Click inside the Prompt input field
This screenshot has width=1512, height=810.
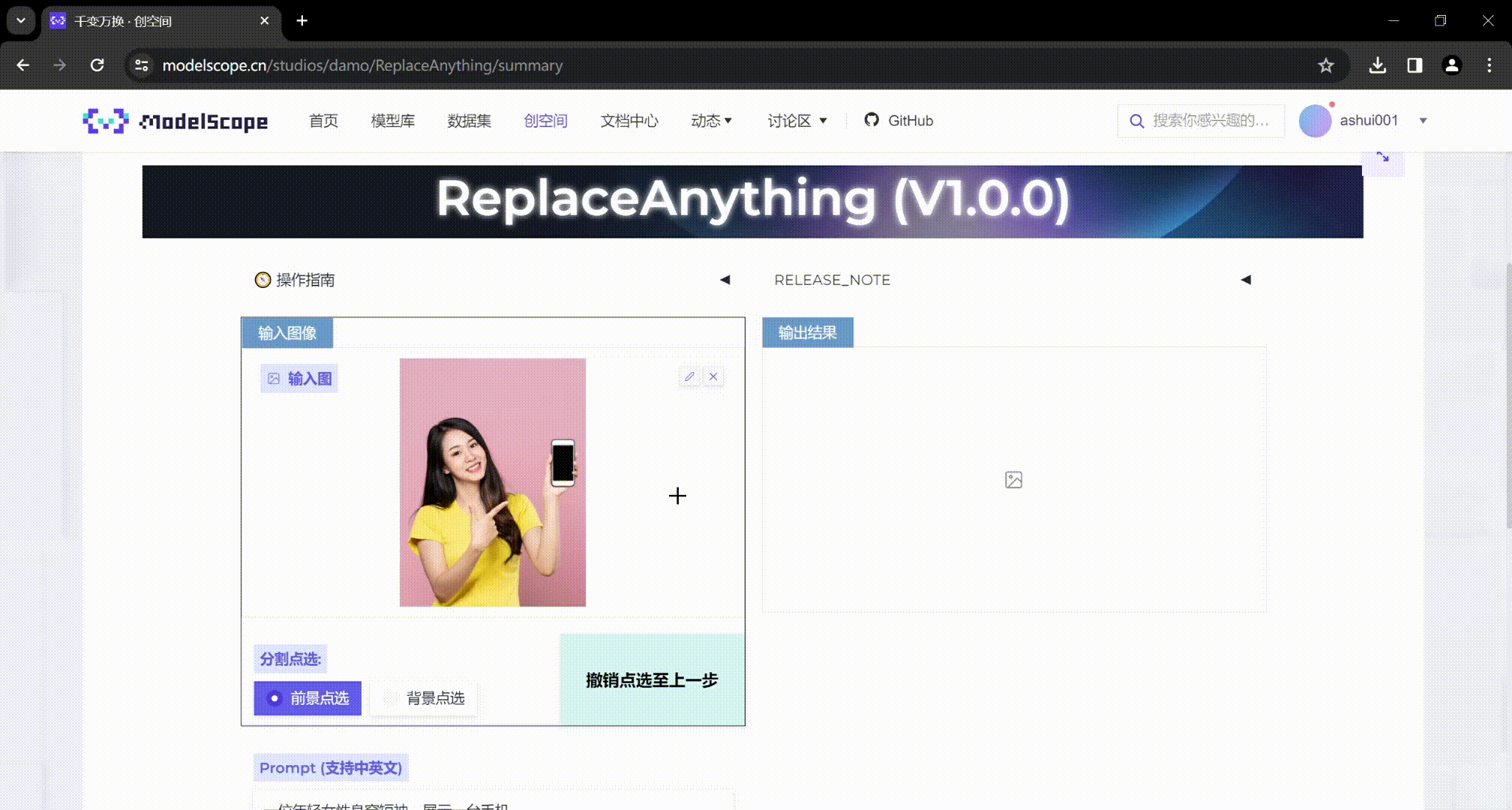tap(495, 802)
